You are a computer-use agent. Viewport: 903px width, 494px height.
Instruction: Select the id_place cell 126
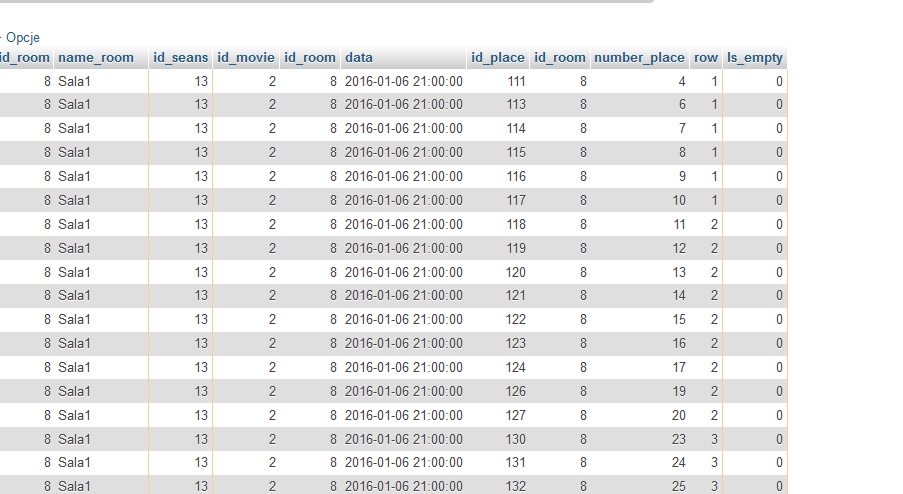[515, 392]
